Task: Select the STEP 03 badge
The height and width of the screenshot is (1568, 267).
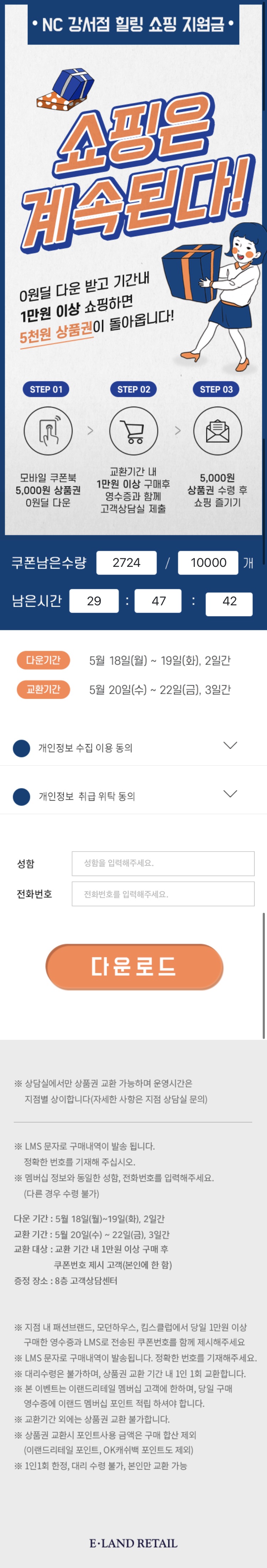Action: (216, 389)
